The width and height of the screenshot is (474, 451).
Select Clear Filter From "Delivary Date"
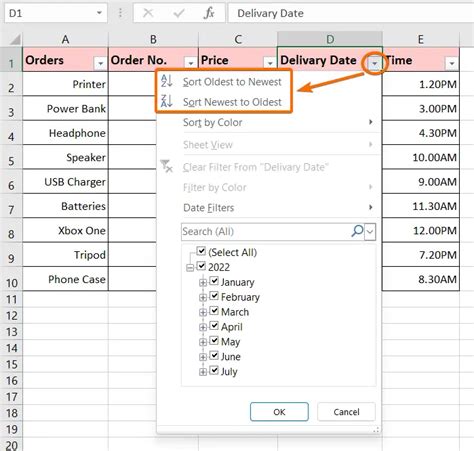click(x=256, y=167)
